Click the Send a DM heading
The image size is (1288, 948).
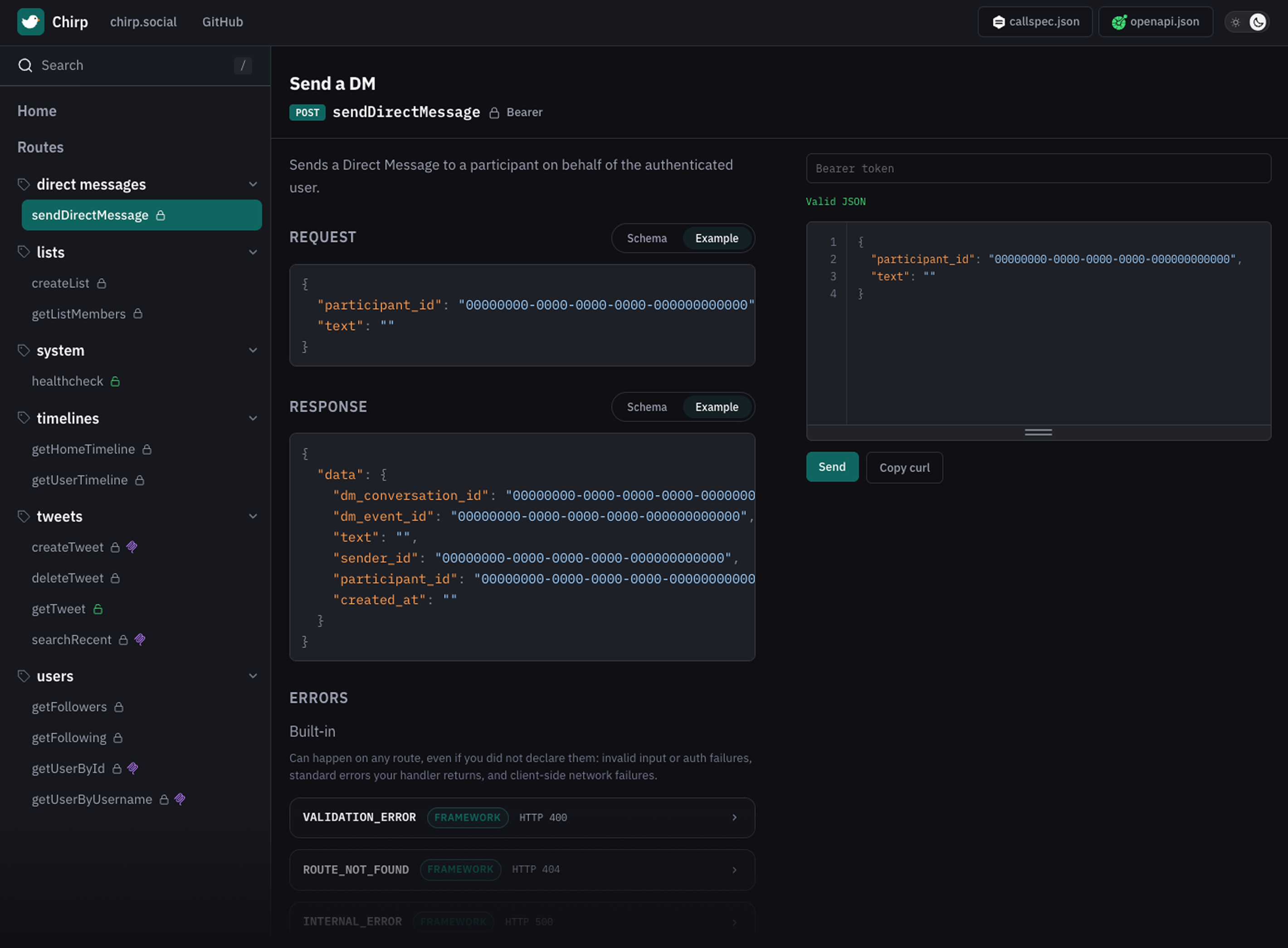[332, 84]
